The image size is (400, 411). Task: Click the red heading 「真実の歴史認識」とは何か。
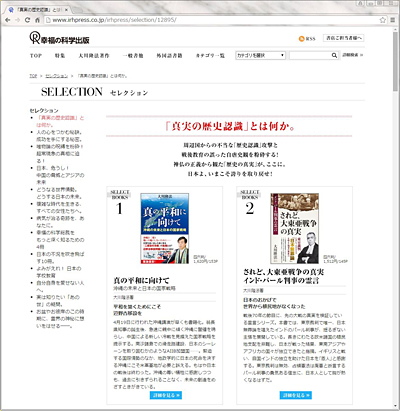tap(230, 126)
